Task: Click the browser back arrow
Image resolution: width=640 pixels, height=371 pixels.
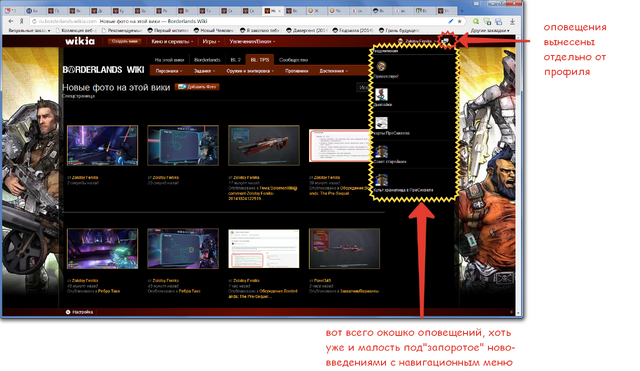Action: (11, 21)
